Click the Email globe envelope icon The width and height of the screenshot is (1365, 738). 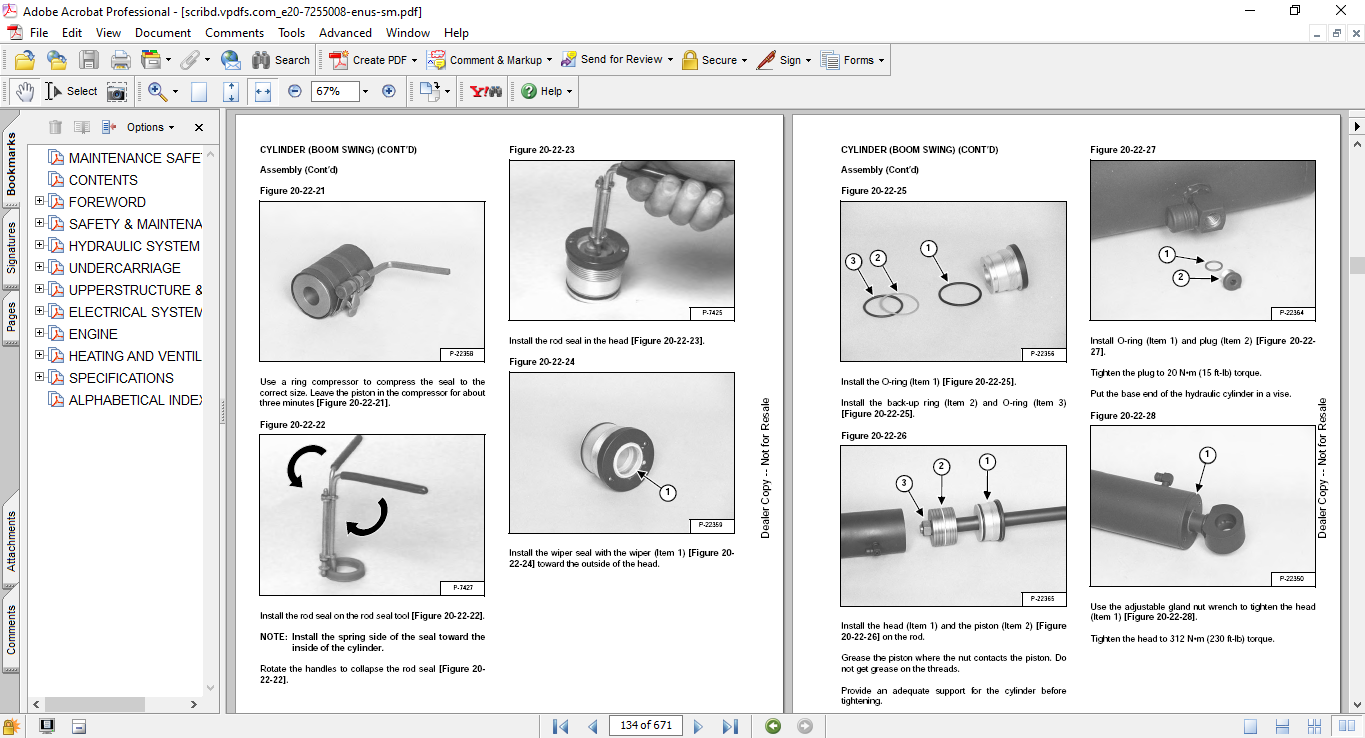point(231,60)
